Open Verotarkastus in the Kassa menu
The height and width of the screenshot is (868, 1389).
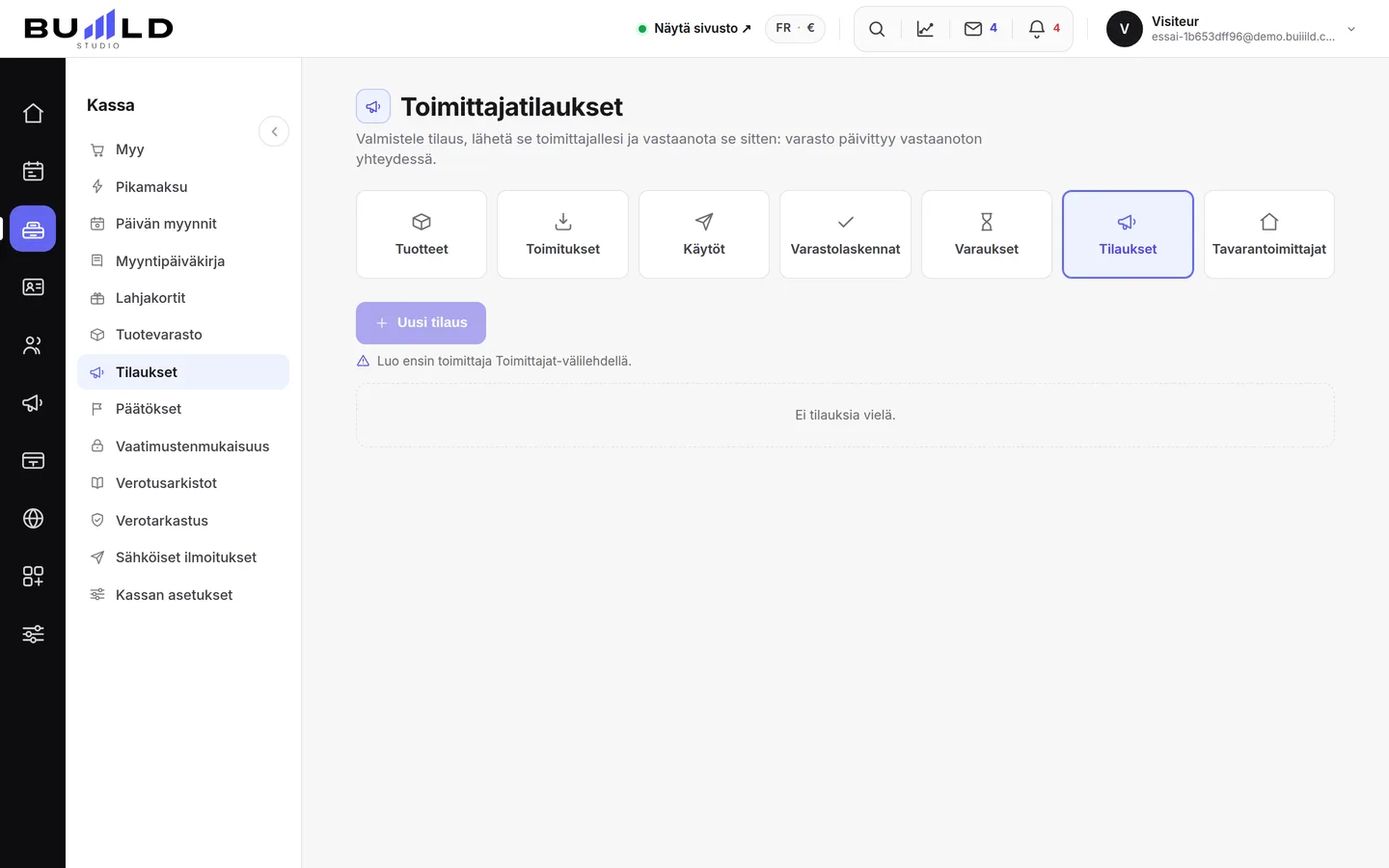click(x=183, y=521)
